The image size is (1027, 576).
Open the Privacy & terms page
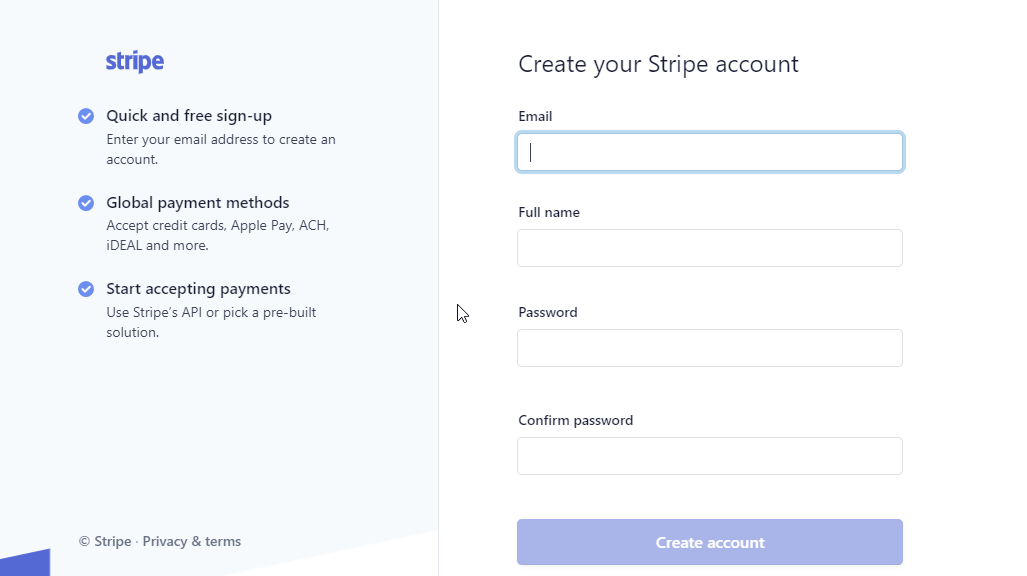pos(191,541)
